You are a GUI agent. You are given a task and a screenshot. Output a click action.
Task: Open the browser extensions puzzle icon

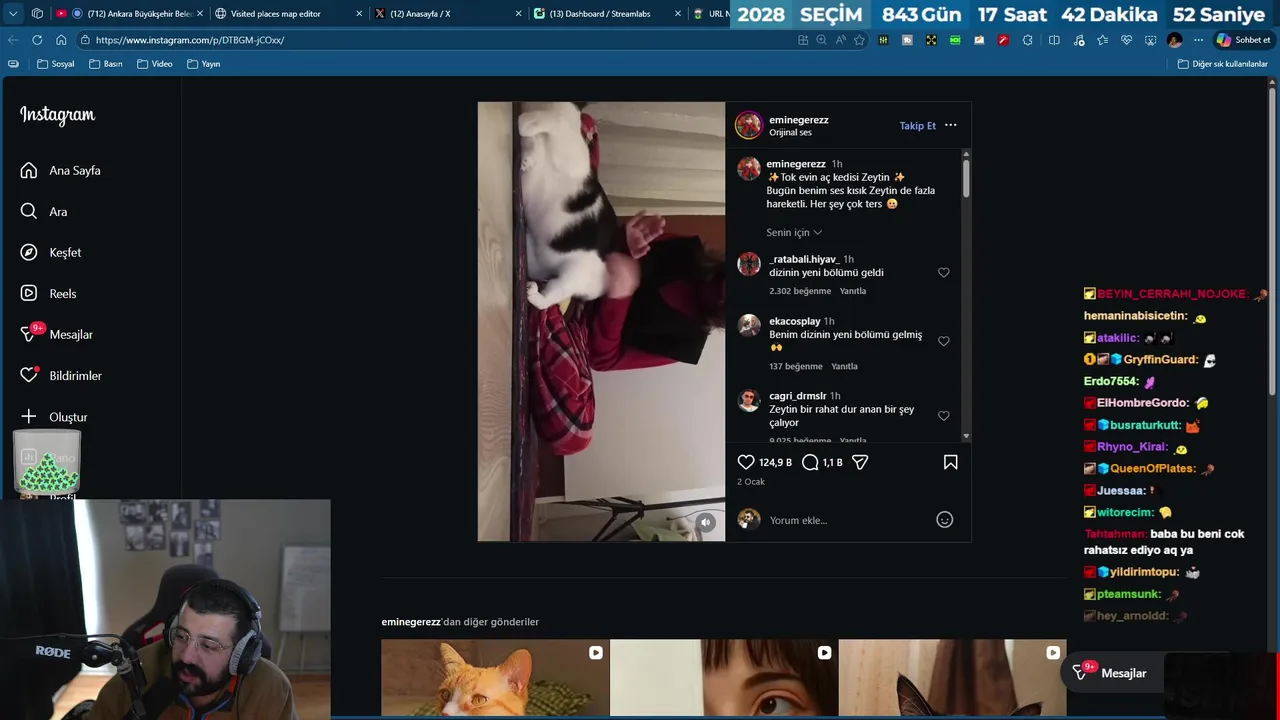[x=1027, y=40]
